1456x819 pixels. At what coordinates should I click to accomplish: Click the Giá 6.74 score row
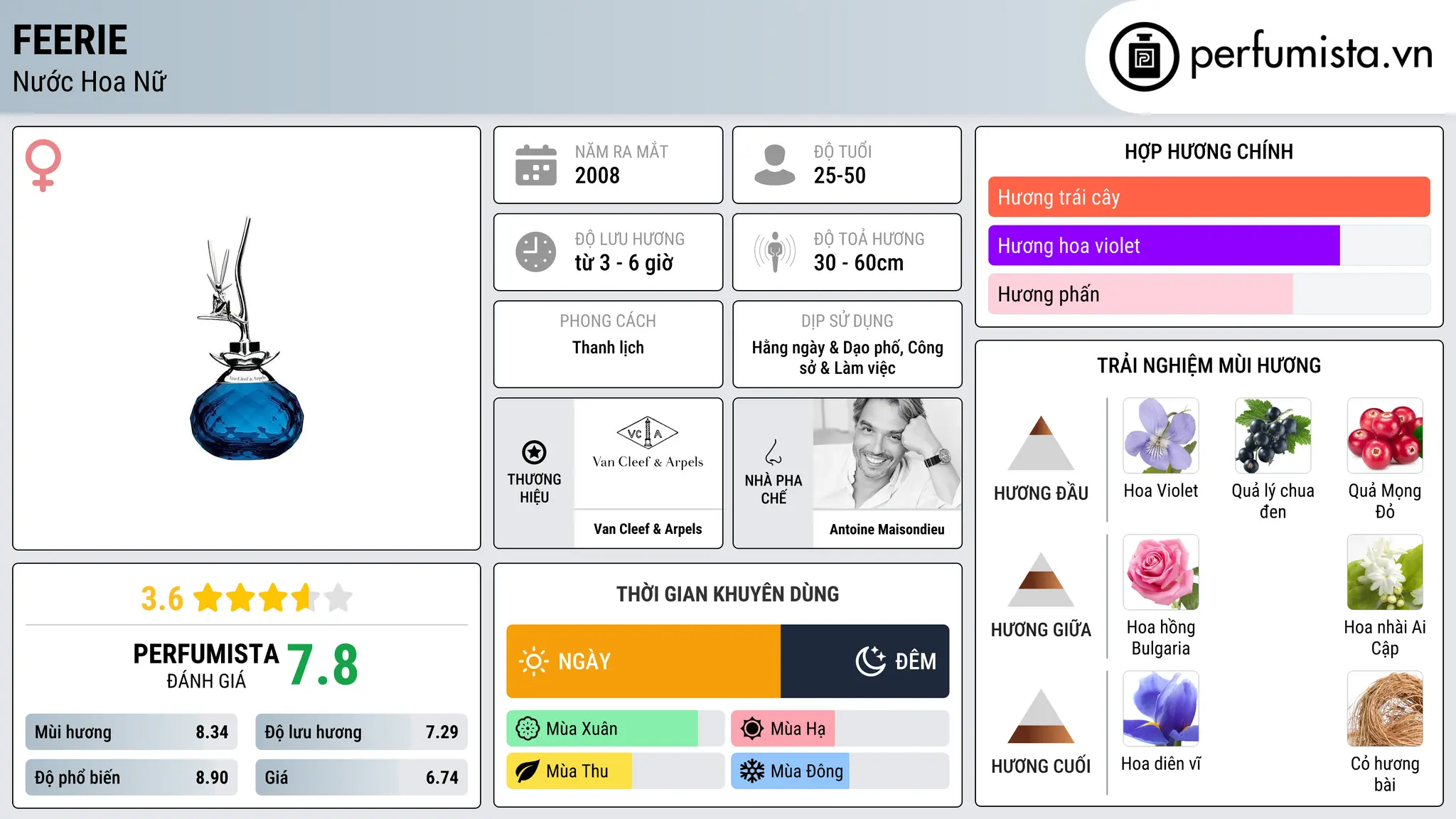click(x=361, y=777)
